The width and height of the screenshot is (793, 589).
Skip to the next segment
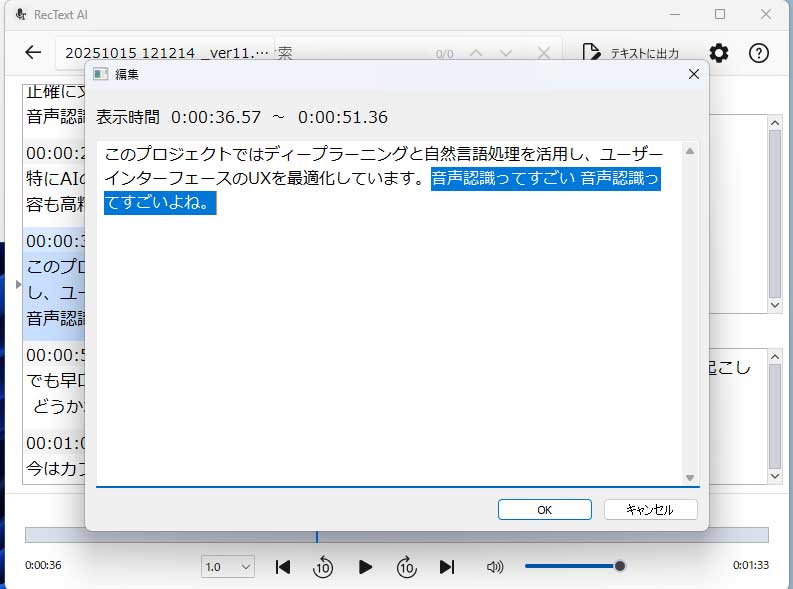pos(447,567)
